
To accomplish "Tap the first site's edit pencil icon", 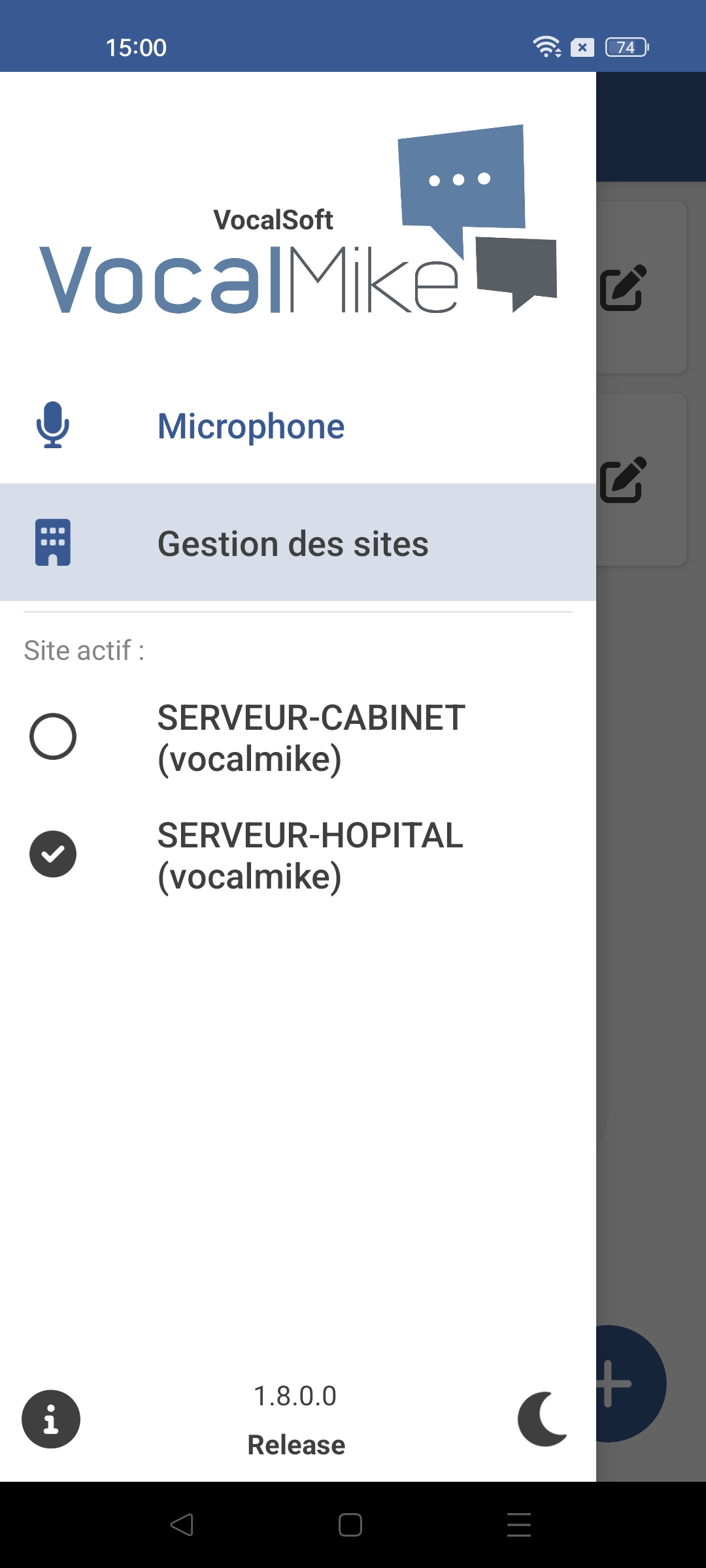I will click(624, 287).
